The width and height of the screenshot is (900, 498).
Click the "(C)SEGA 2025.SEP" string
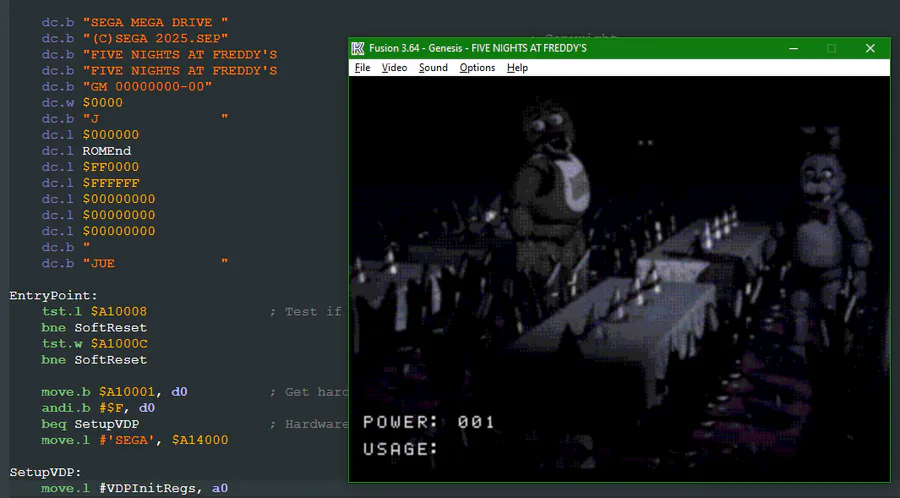155,38
